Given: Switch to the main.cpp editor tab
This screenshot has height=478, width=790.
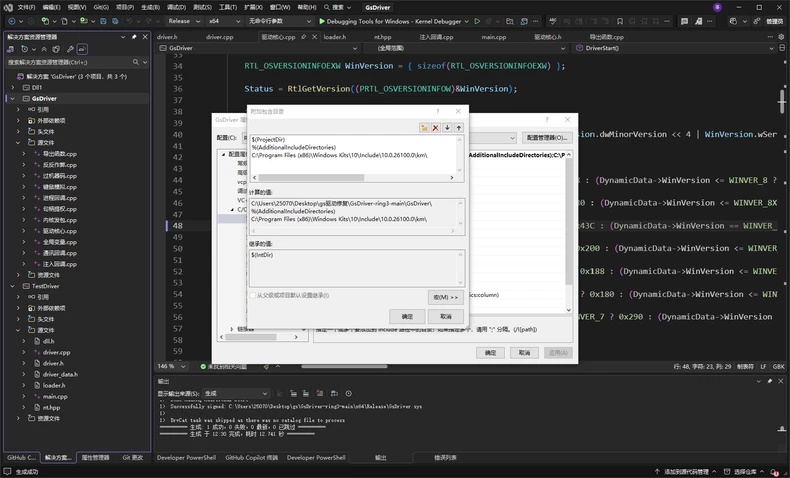Looking at the screenshot, I should [494, 37].
